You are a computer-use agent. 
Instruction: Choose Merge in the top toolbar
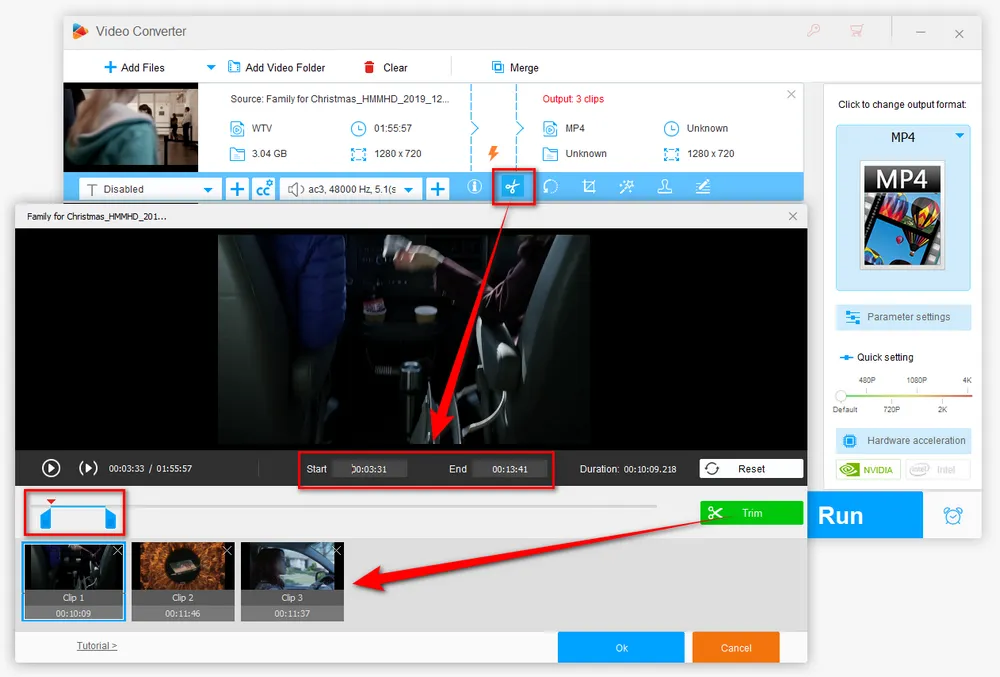tap(515, 68)
